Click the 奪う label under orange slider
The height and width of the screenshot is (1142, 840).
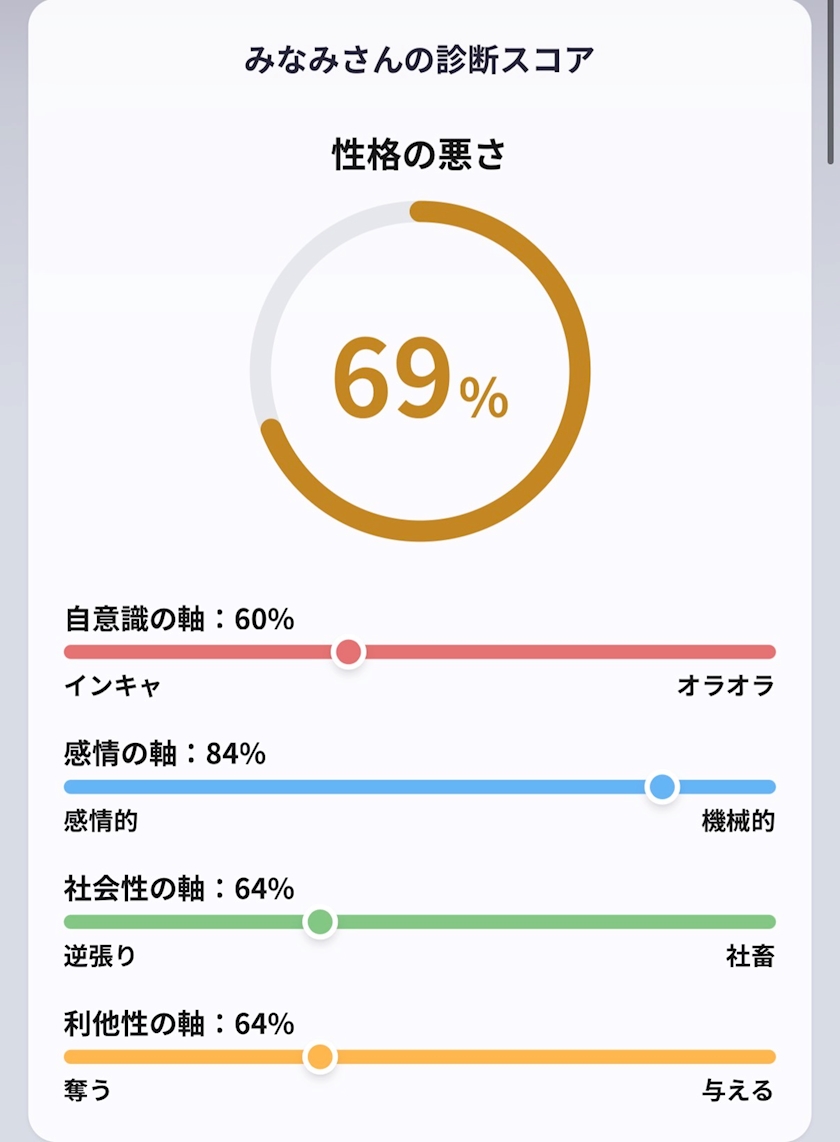87,1090
